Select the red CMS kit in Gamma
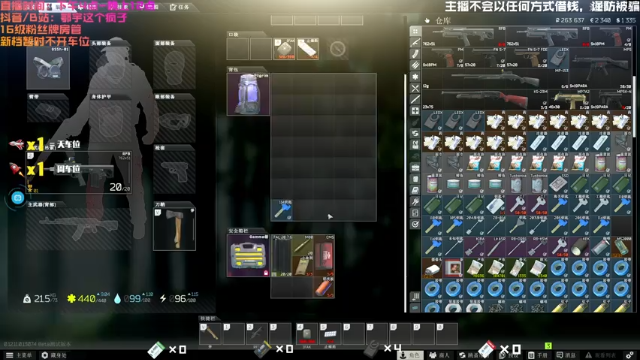Viewport: 640px width, 360px height. pyautogui.click(x=324, y=256)
